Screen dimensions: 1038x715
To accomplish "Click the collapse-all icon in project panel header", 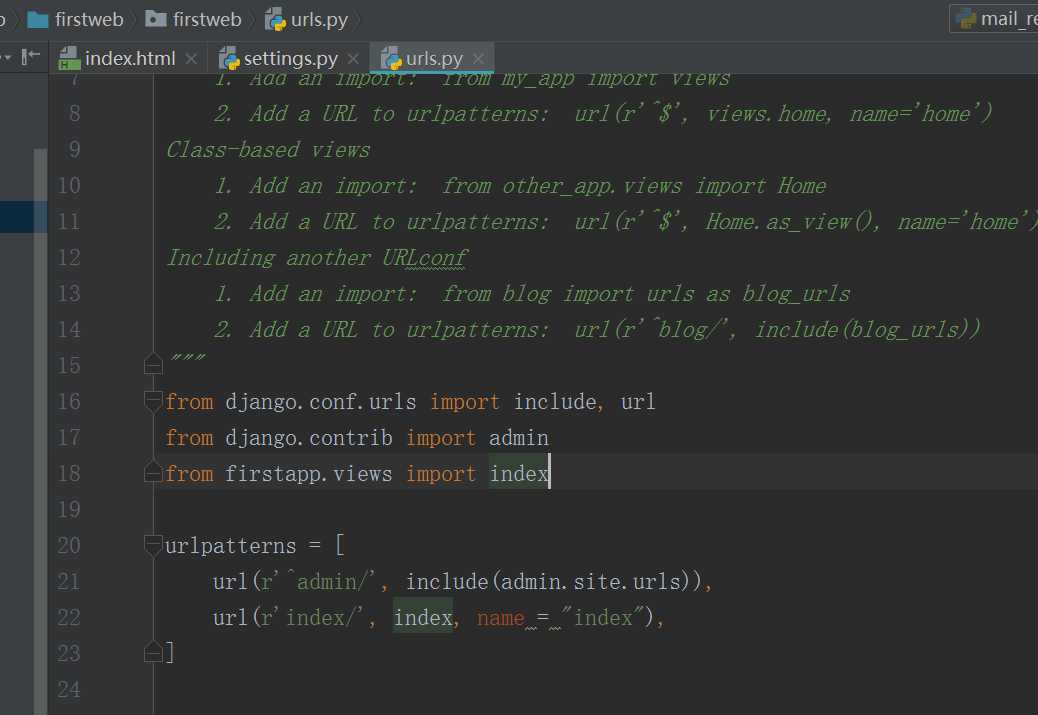I will coord(31,58).
